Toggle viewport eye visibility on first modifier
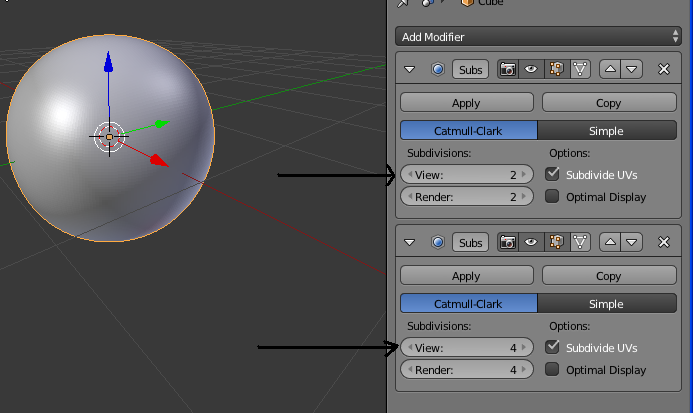The width and height of the screenshot is (693, 413). pyautogui.click(x=531, y=69)
